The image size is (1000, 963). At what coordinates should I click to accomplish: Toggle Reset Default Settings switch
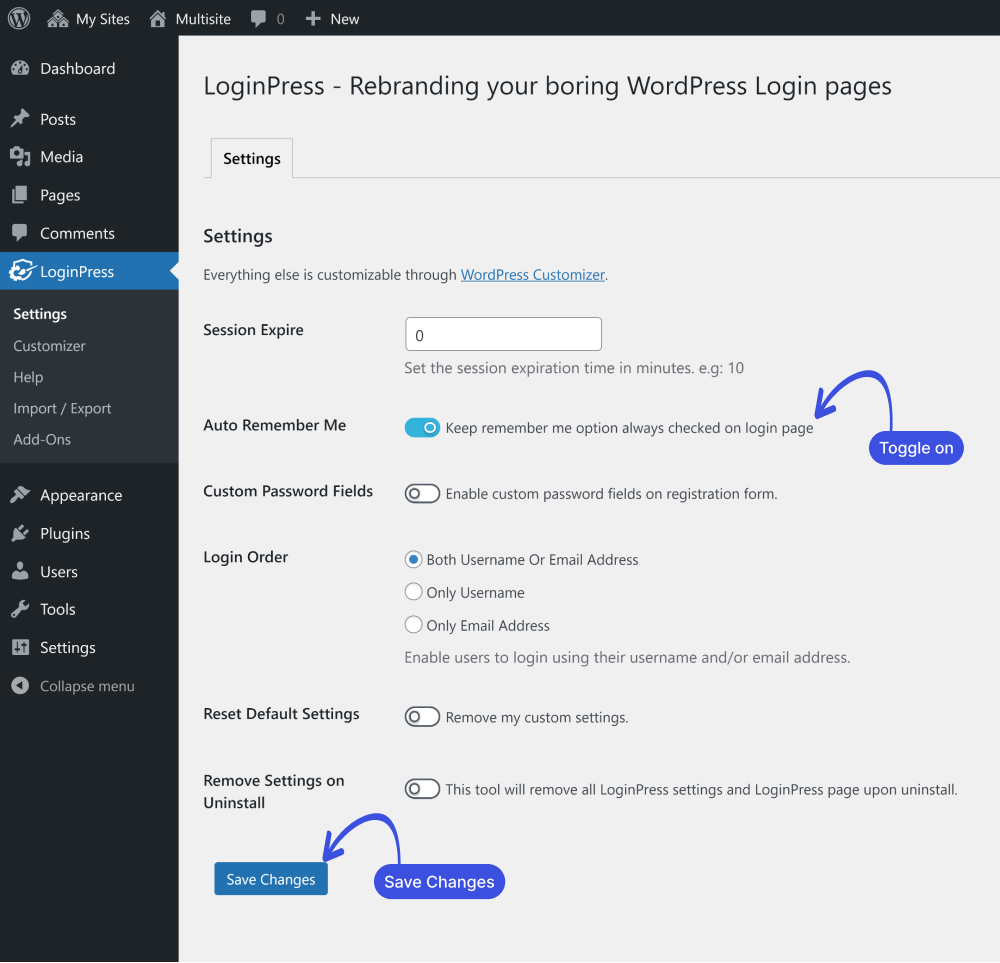click(x=422, y=717)
